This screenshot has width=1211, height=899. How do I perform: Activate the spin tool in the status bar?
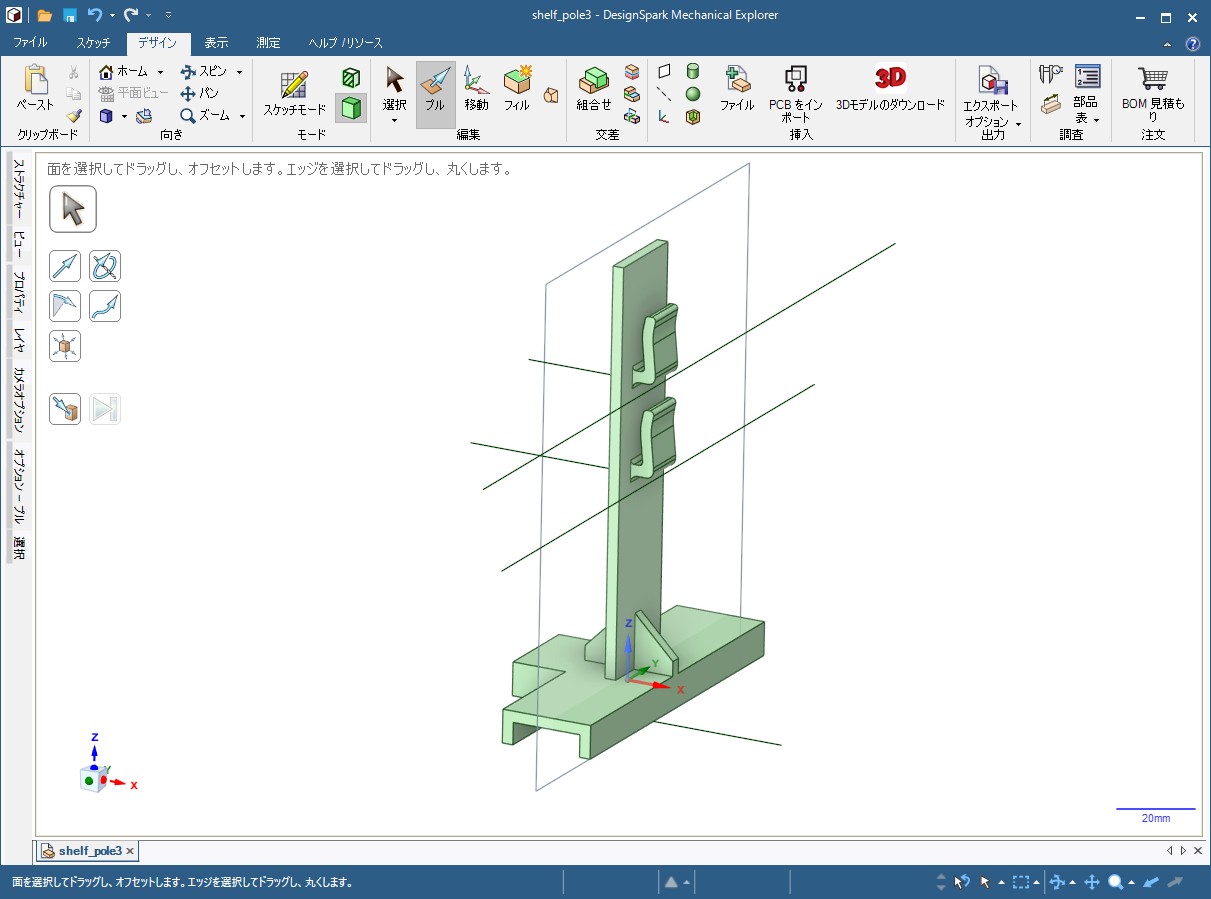(1059, 882)
